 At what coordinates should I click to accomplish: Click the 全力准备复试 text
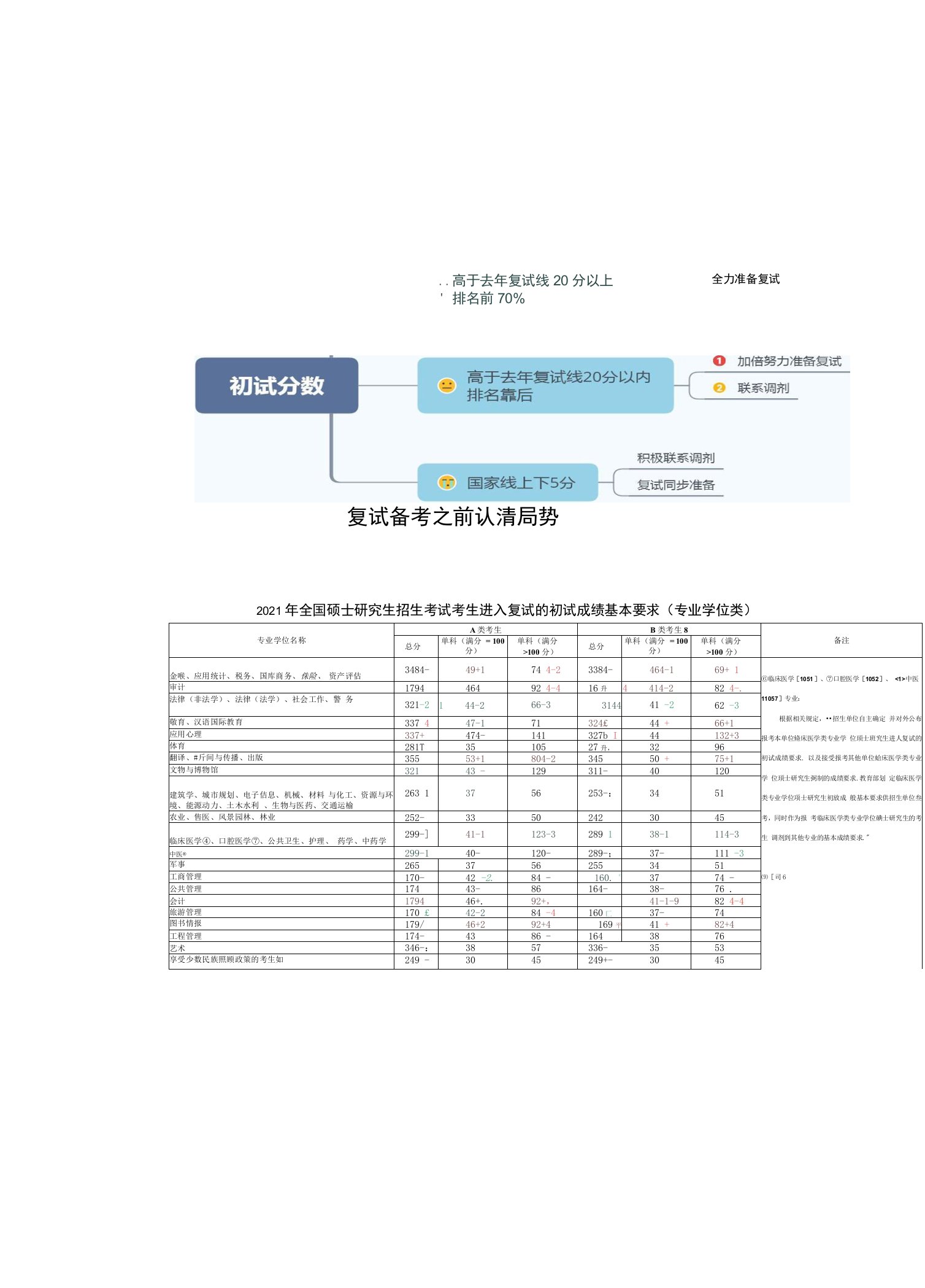coord(745,279)
